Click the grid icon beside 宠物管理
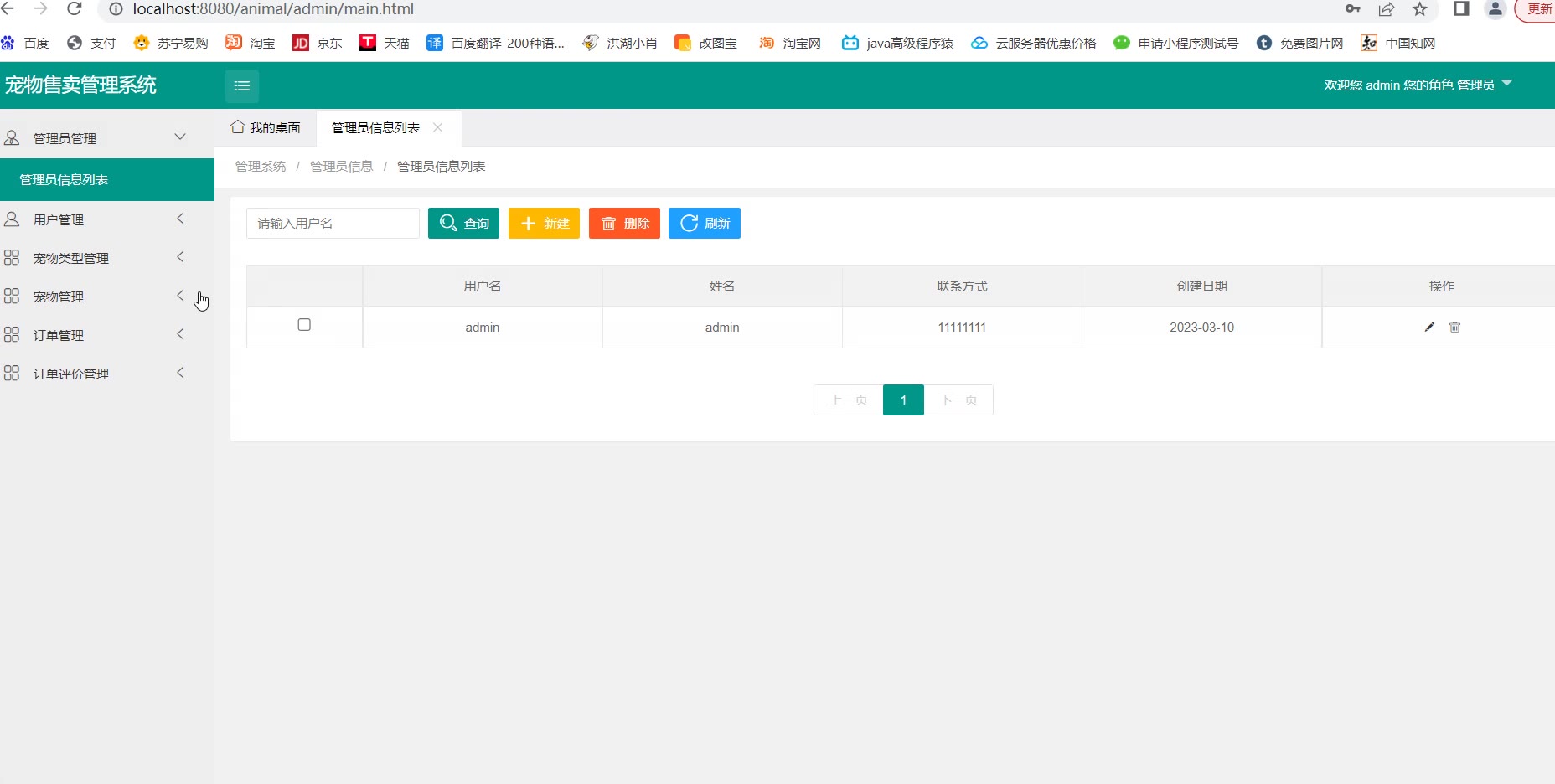The height and width of the screenshot is (784, 1555). (x=12, y=297)
